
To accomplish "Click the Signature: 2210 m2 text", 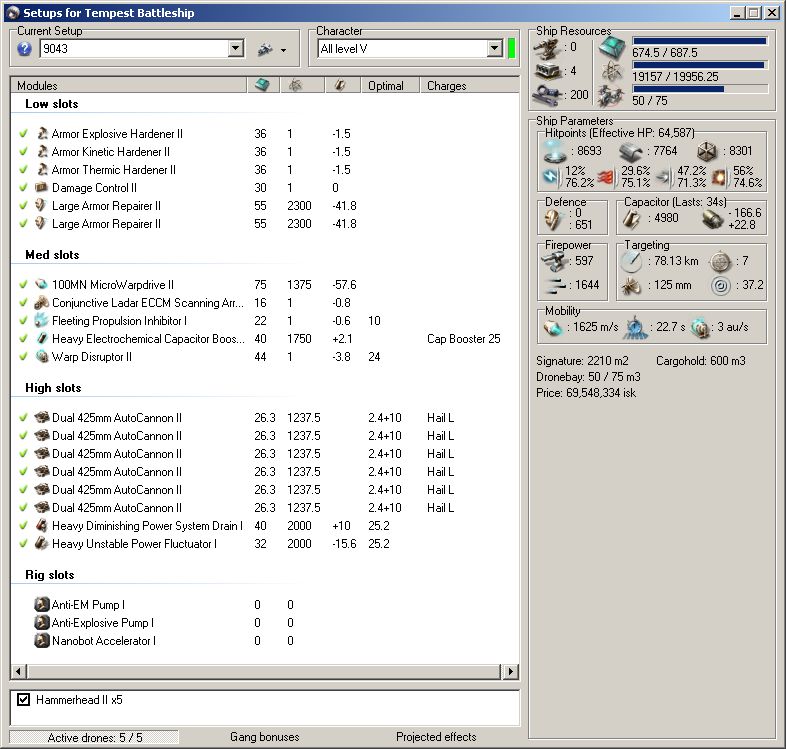I will click(582, 360).
